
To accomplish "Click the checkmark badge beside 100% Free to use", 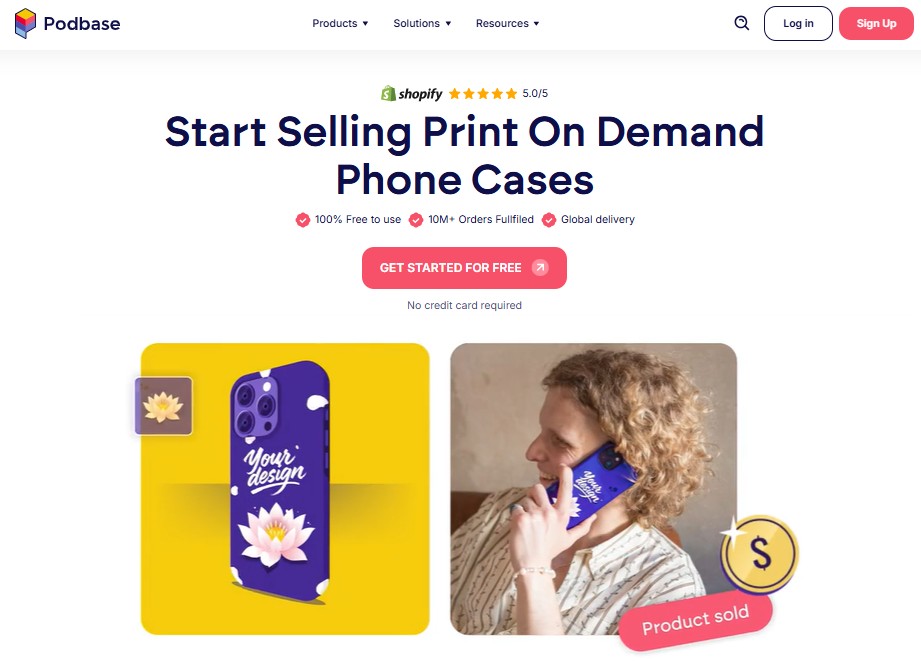I will point(302,220).
